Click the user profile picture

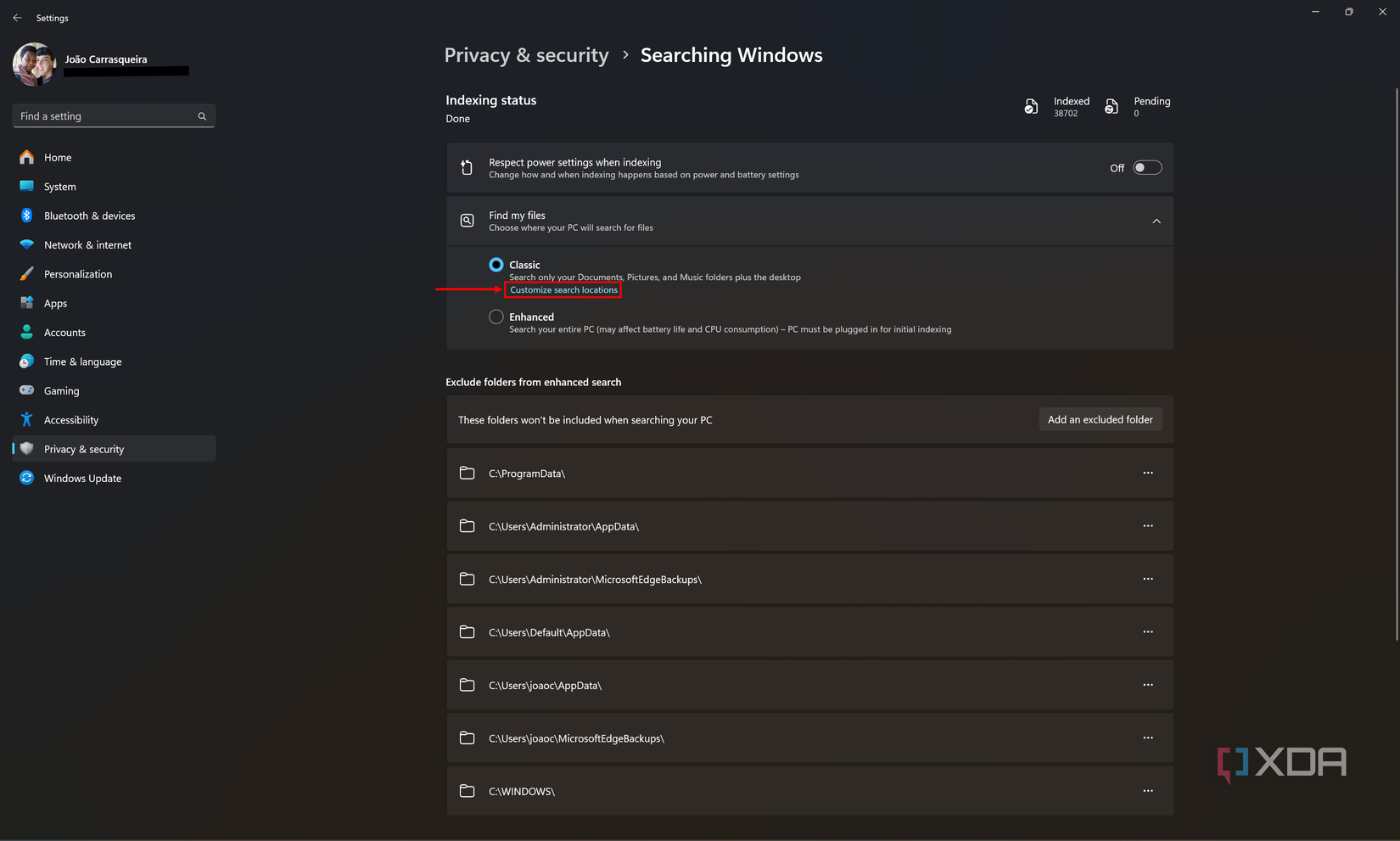click(35, 64)
